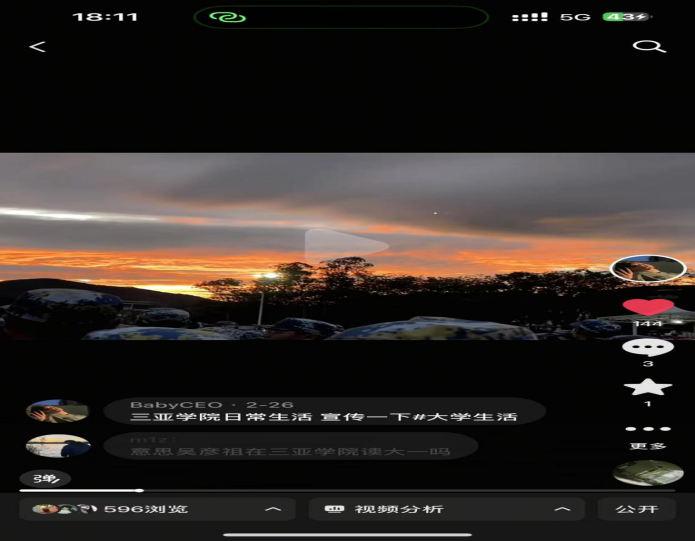Expand the 视频分析 panel
Screen dimensions: 695x541
[x=446, y=509]
